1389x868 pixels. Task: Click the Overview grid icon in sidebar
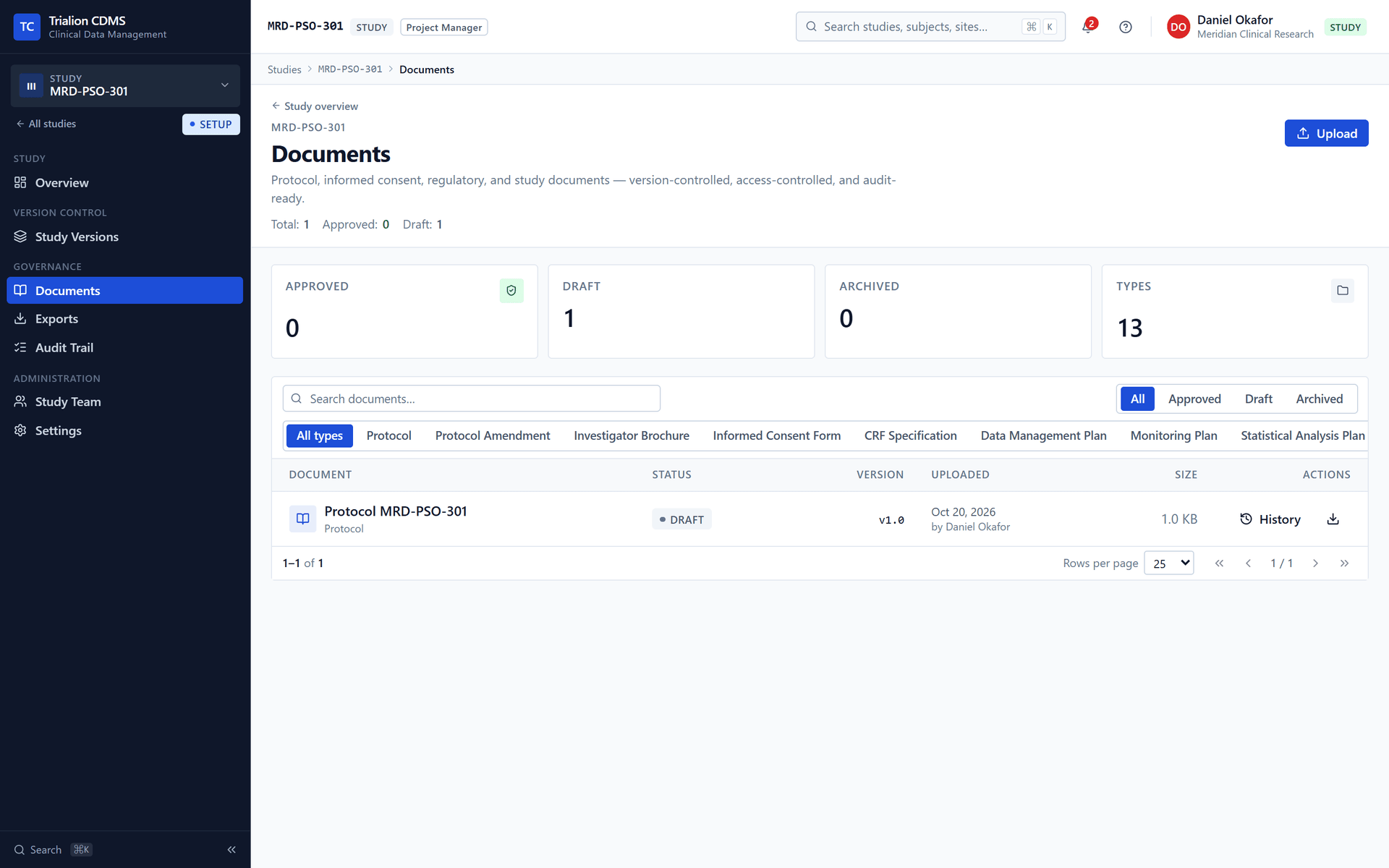(20, 182)
